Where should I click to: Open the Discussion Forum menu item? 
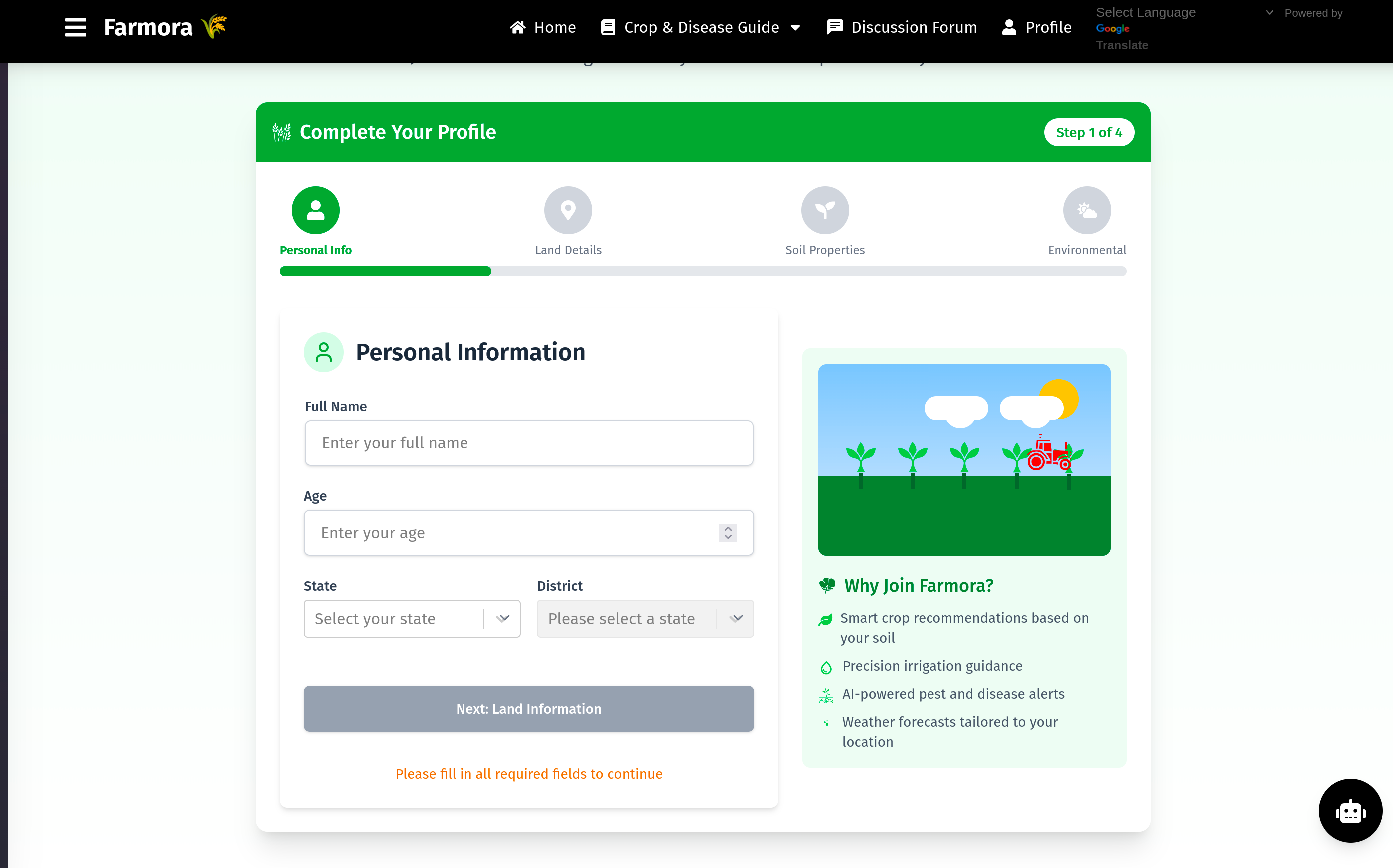coord(902,27)
